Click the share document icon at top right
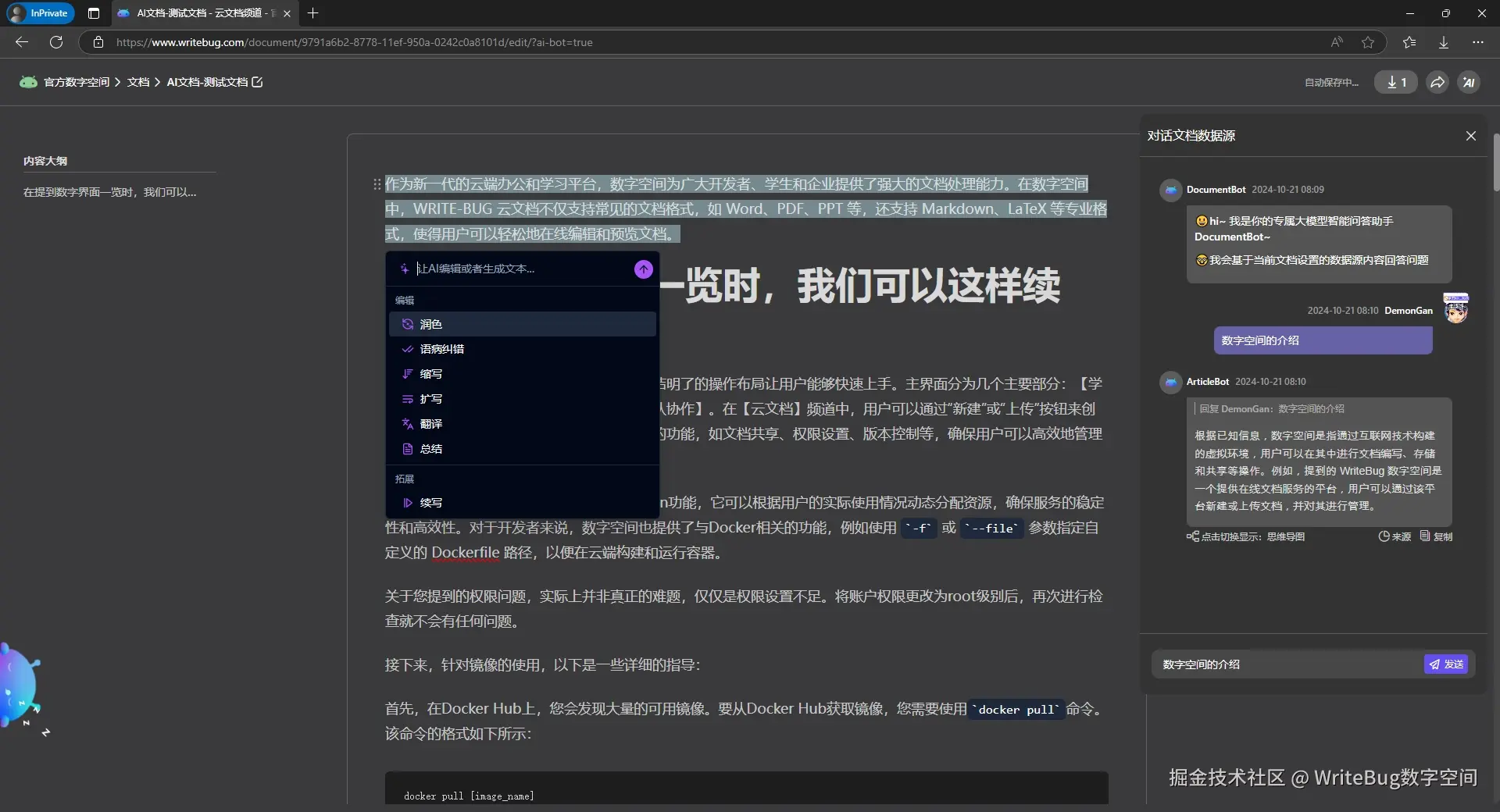The width and height of the screenshot is (1500, 812). point(1437,82)
